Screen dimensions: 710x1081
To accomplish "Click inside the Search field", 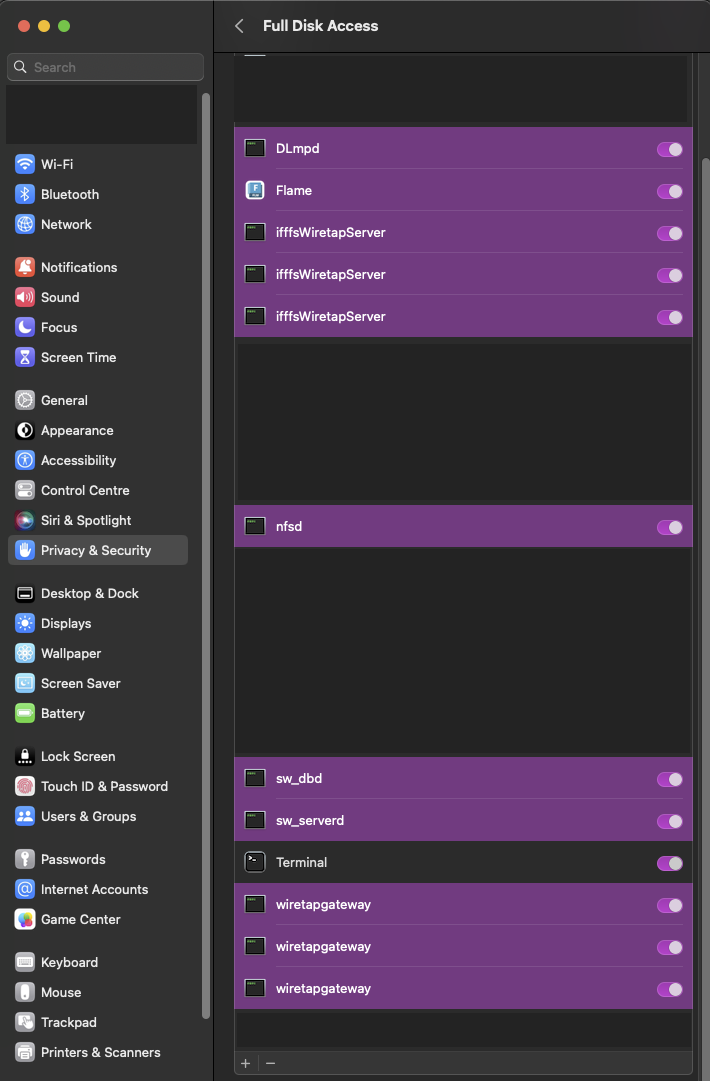I will click(x=104, y=67).
